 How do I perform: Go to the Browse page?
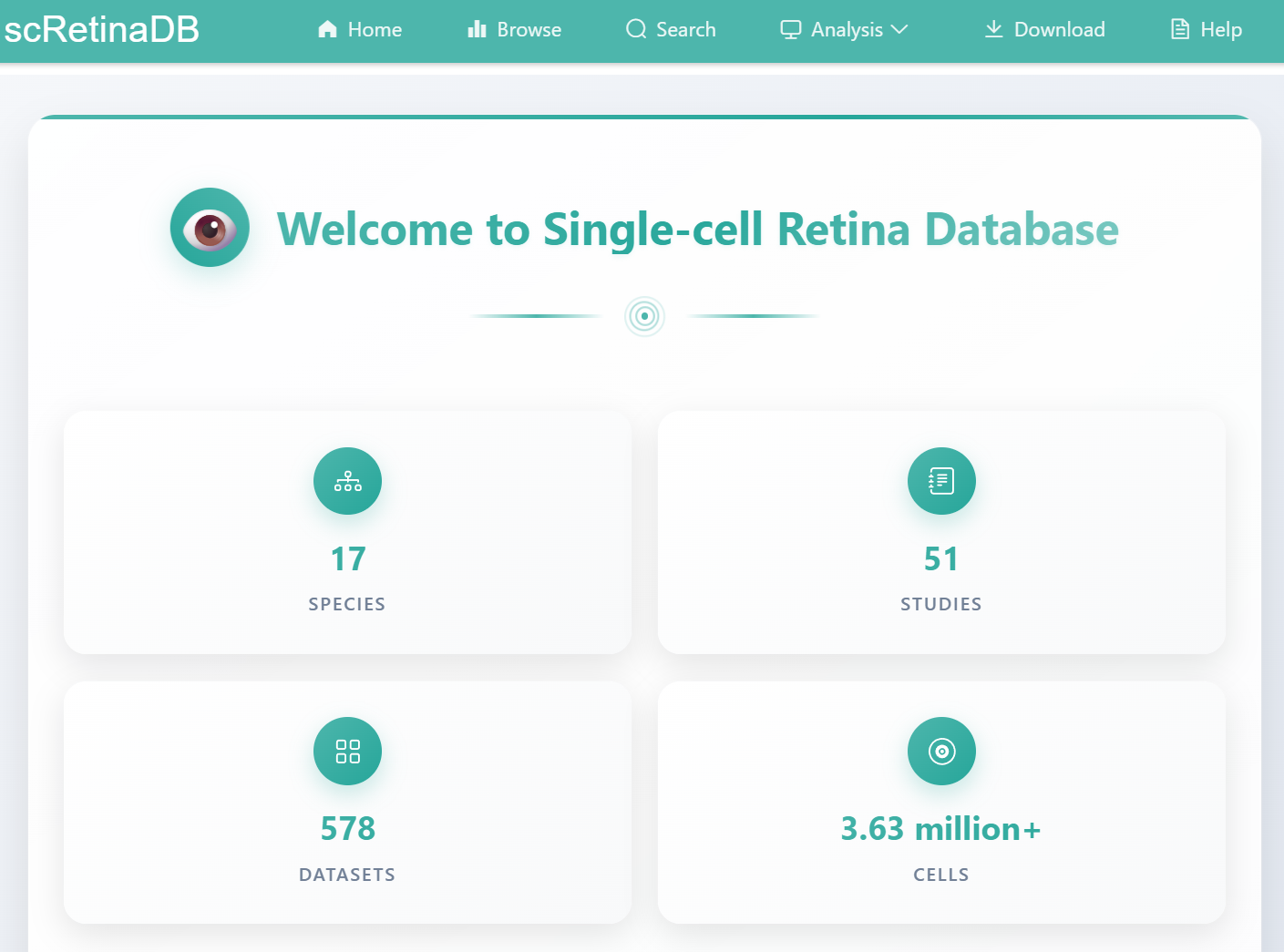click(x=529, y=30)
